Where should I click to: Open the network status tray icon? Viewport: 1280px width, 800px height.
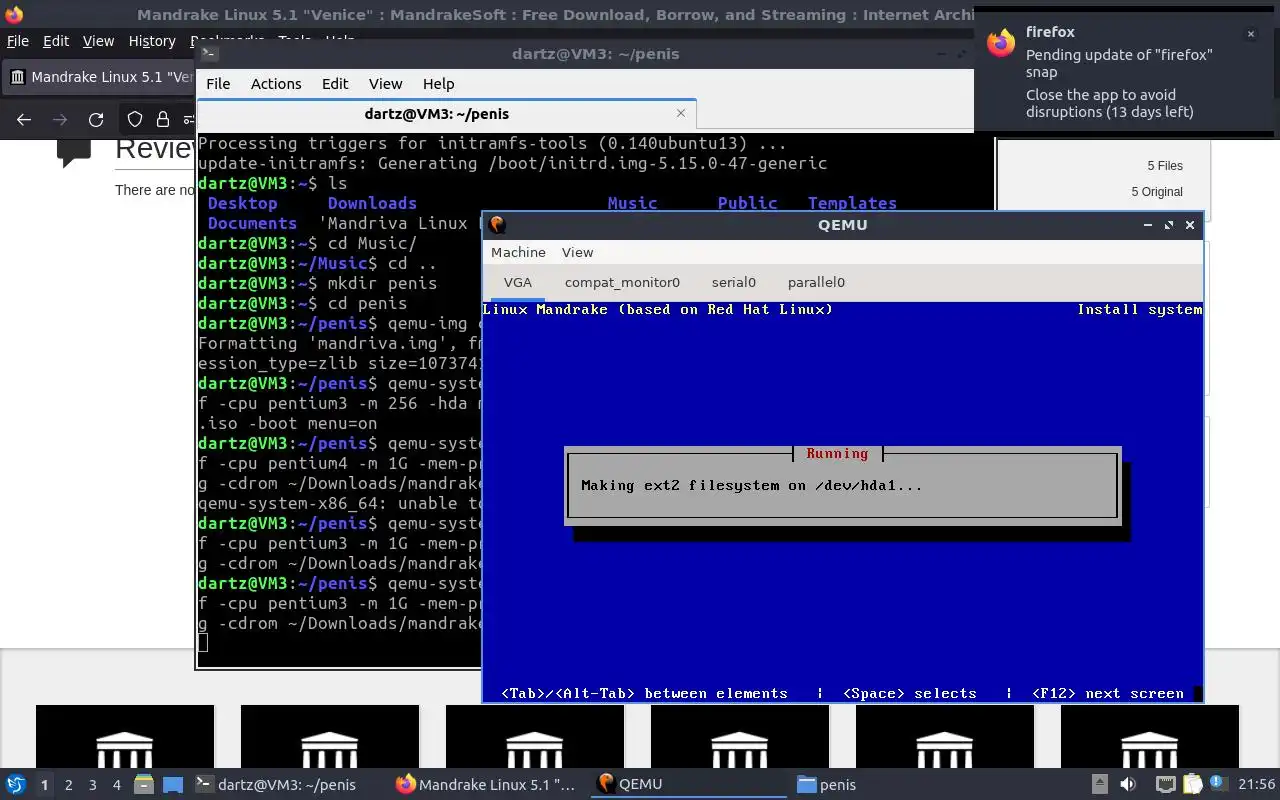[1165, 785]
